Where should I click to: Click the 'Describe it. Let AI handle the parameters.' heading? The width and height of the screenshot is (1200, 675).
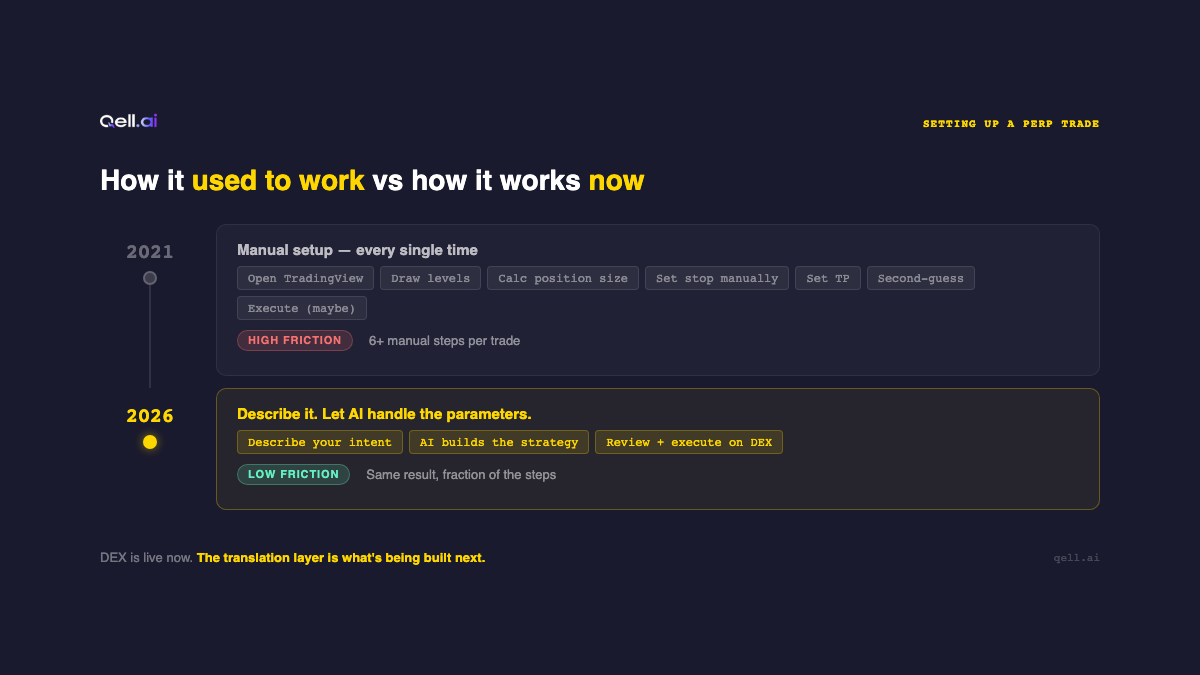click(384, 414)
